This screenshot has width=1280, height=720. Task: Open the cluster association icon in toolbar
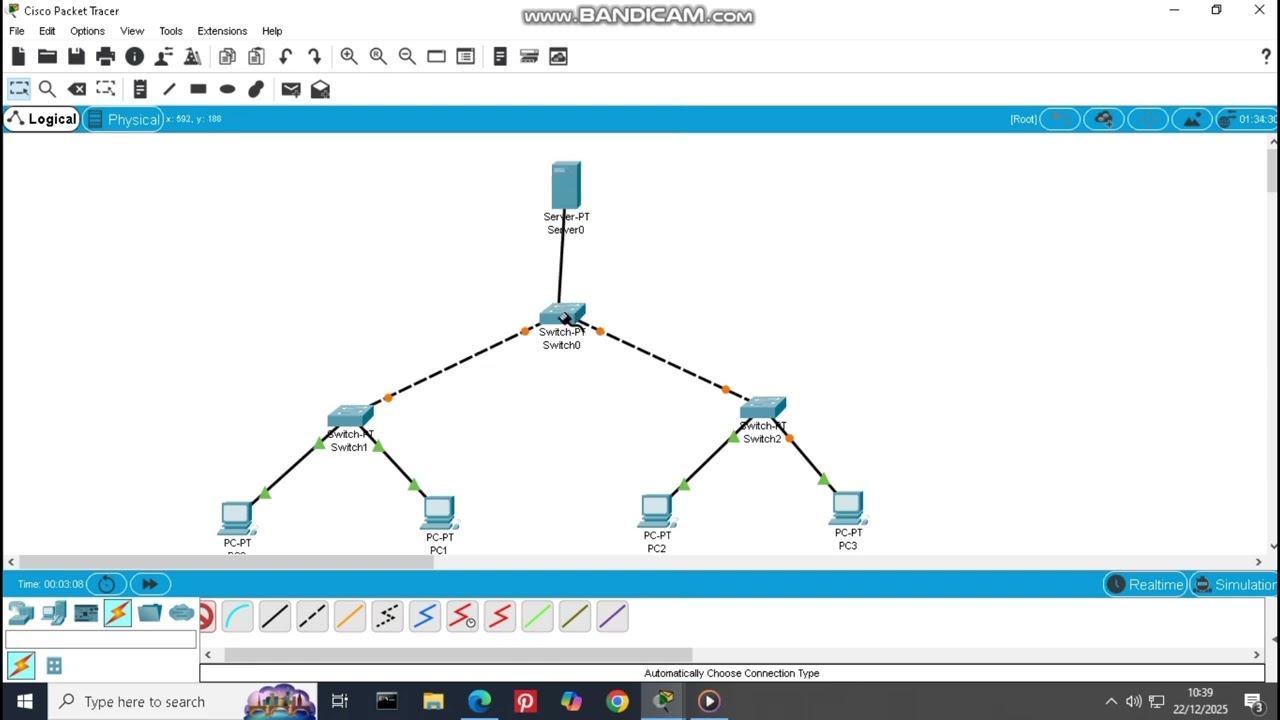(x=529, y=57)
